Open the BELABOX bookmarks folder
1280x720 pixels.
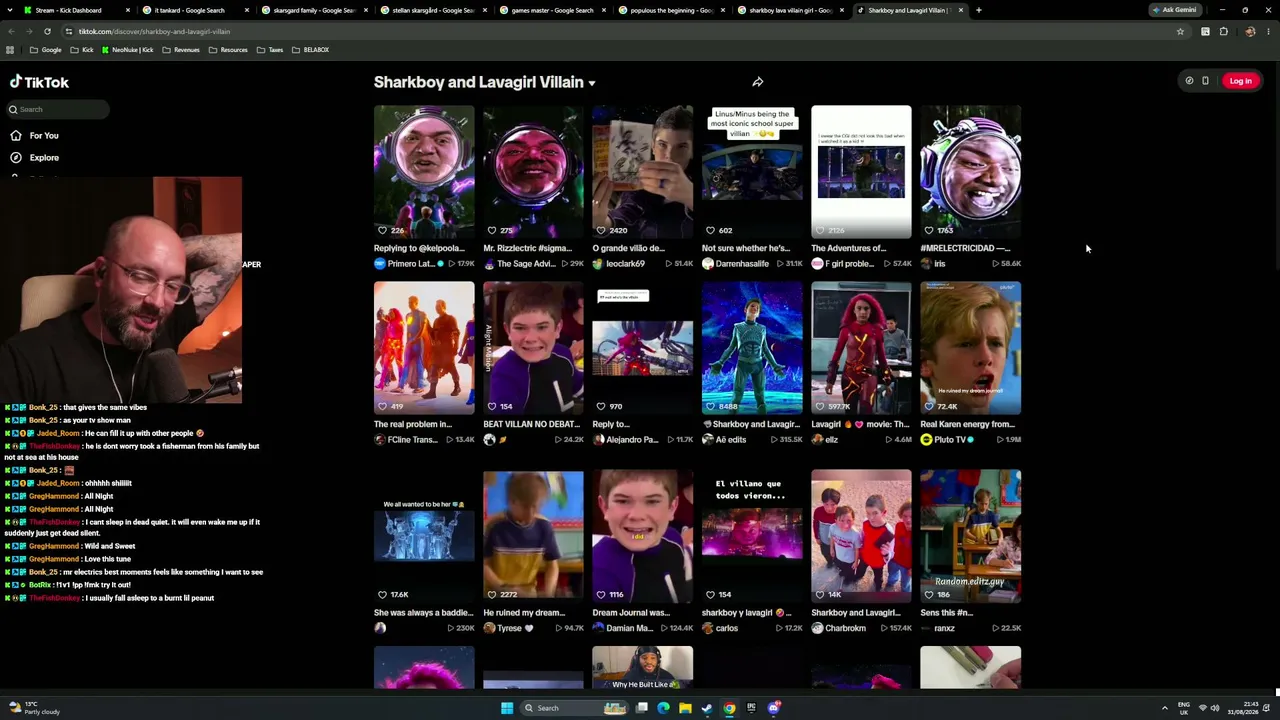click(x=310, y=50)
